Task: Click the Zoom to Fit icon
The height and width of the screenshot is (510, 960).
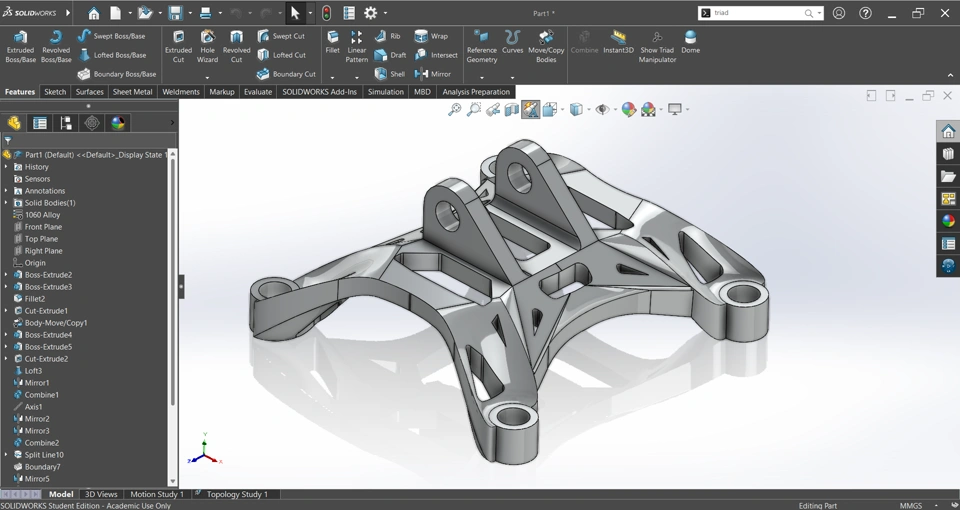Action: pos(454,110)
